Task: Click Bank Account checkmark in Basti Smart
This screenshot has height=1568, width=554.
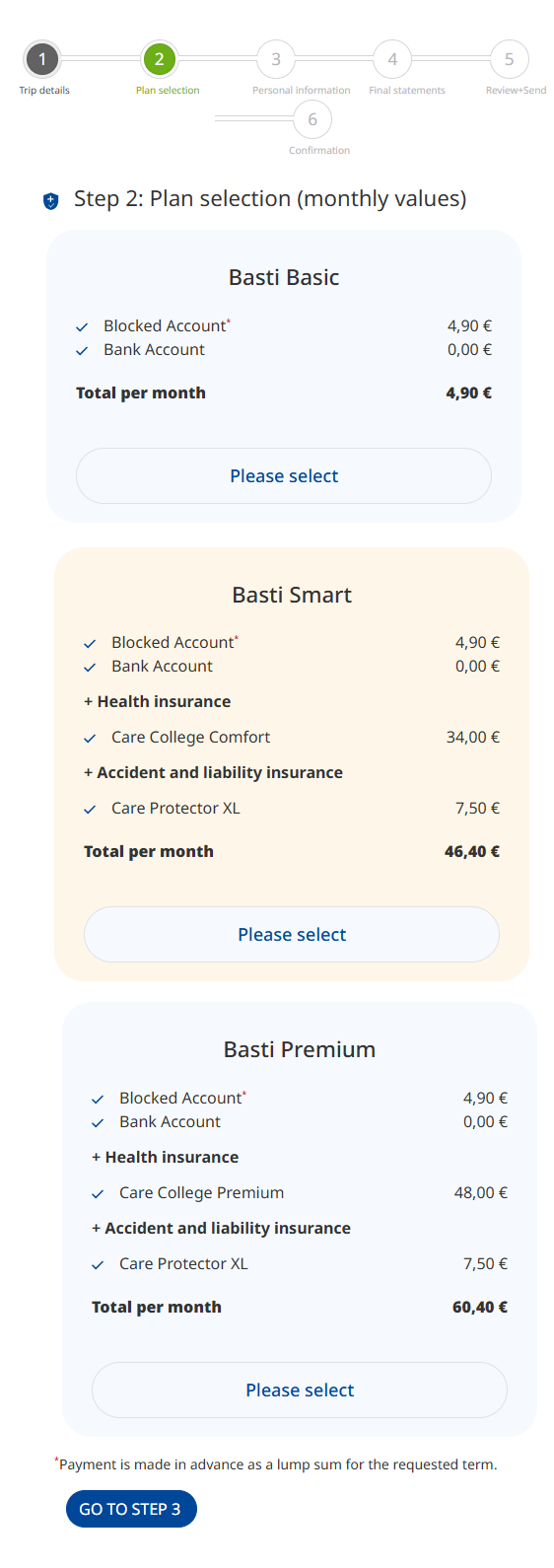Action: [91, 668]
